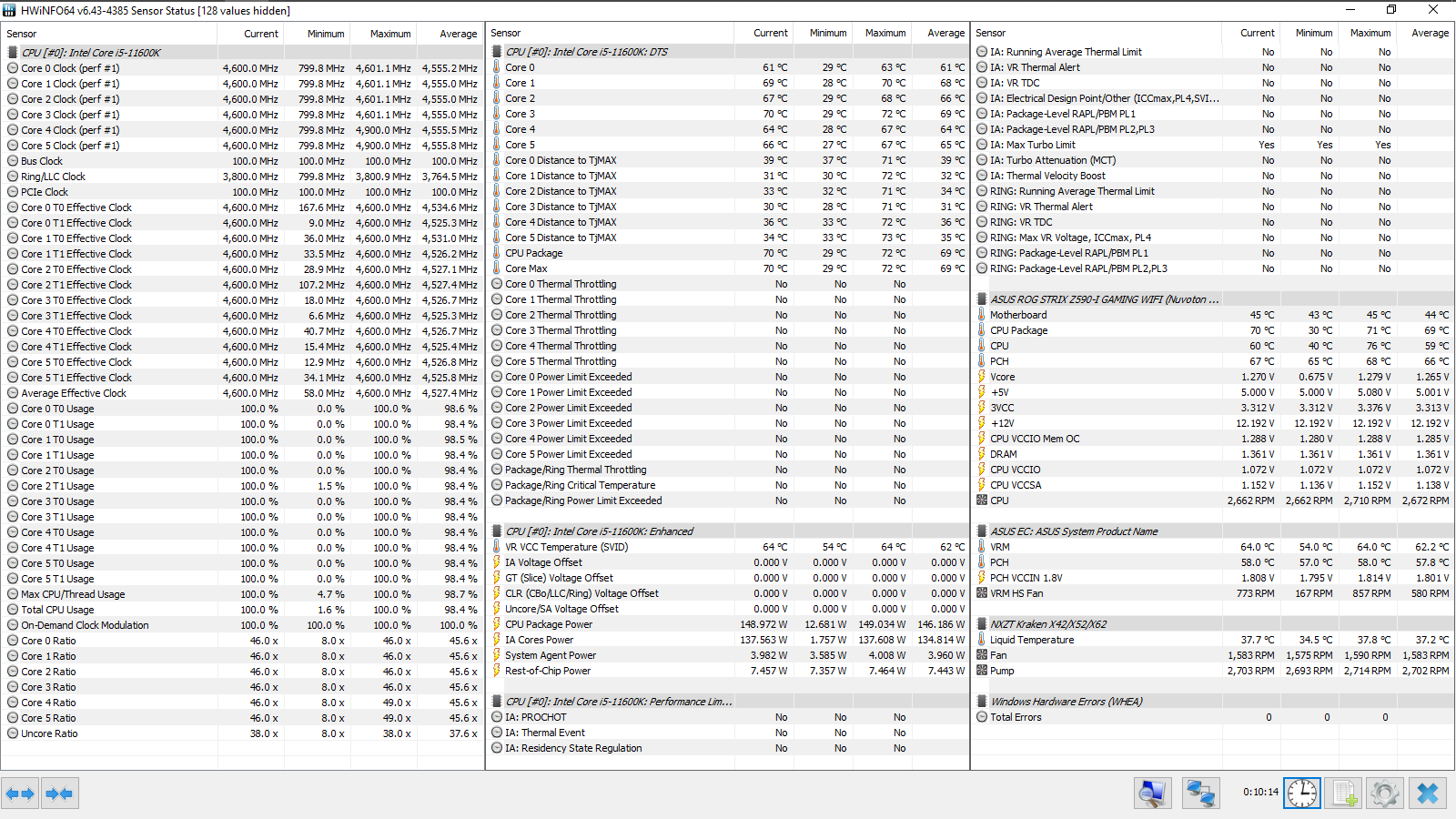Select the PCIe Clock row
Screen dimensions: 1456x819
click(243, 192)
